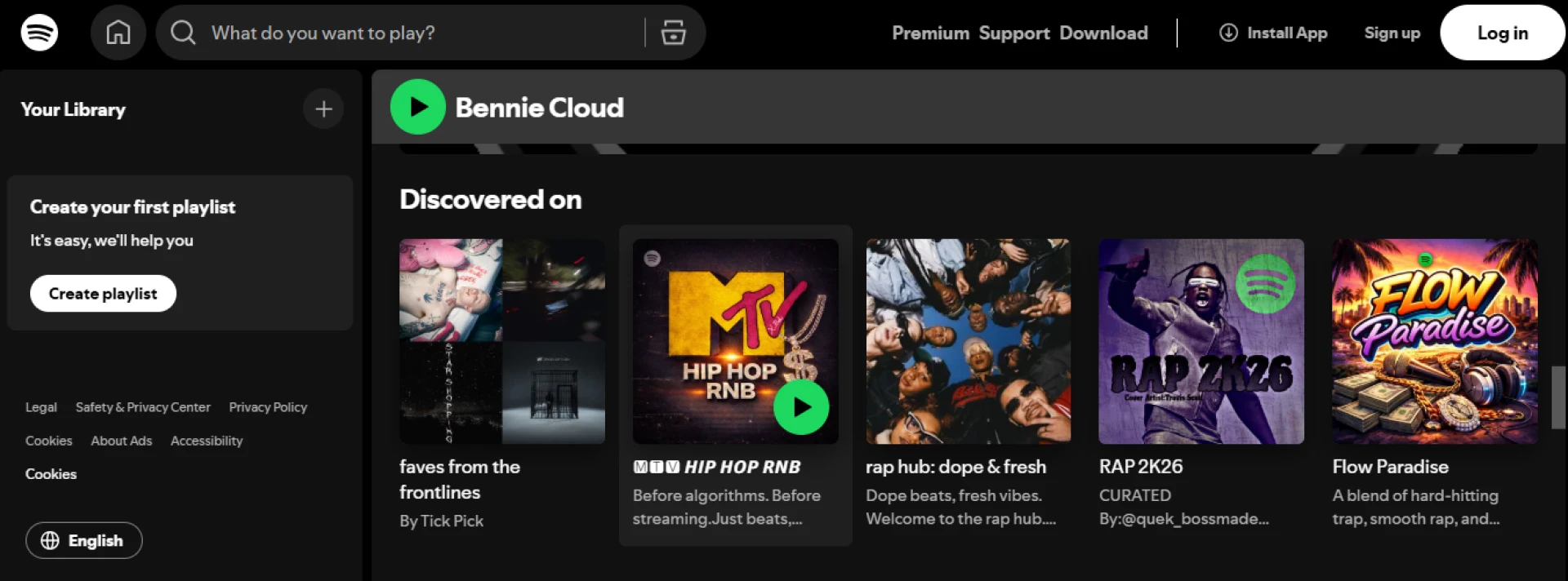
Task: Click the Sign up button
Action: pos(1392,33)
